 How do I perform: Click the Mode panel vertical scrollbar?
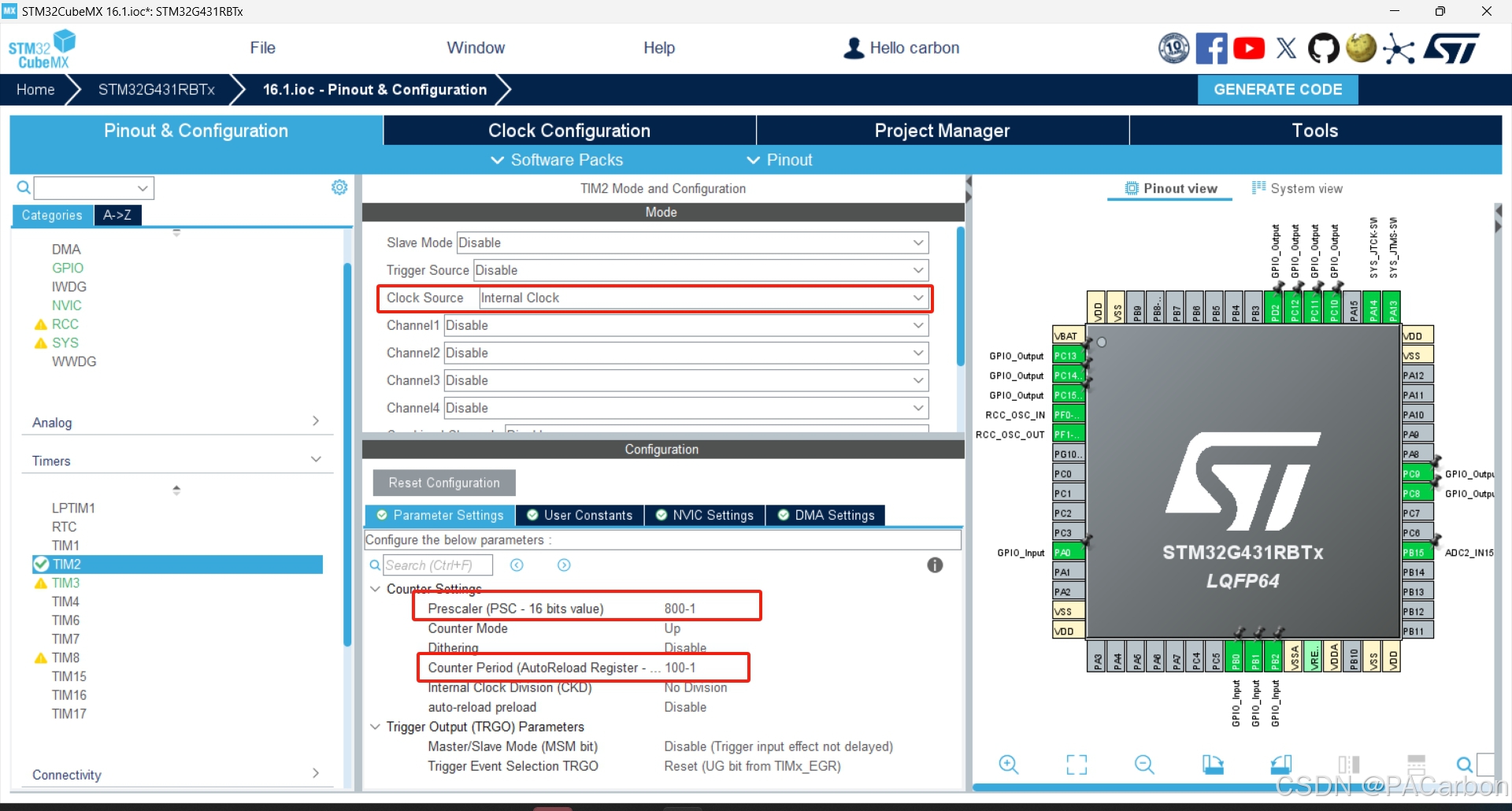pos(960,297)
